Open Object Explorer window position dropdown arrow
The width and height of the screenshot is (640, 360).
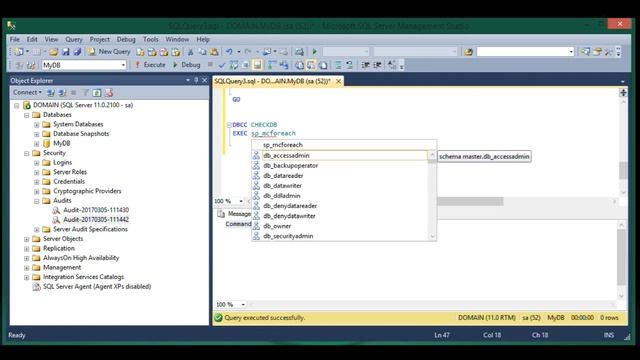point(188,80)
